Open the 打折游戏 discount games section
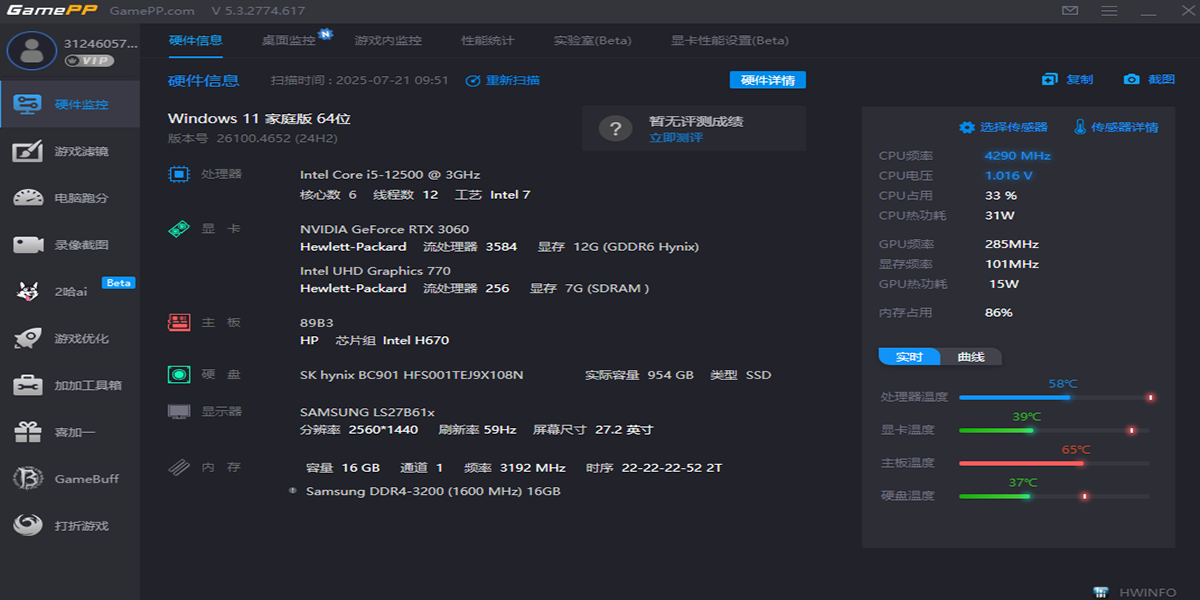 70,525
